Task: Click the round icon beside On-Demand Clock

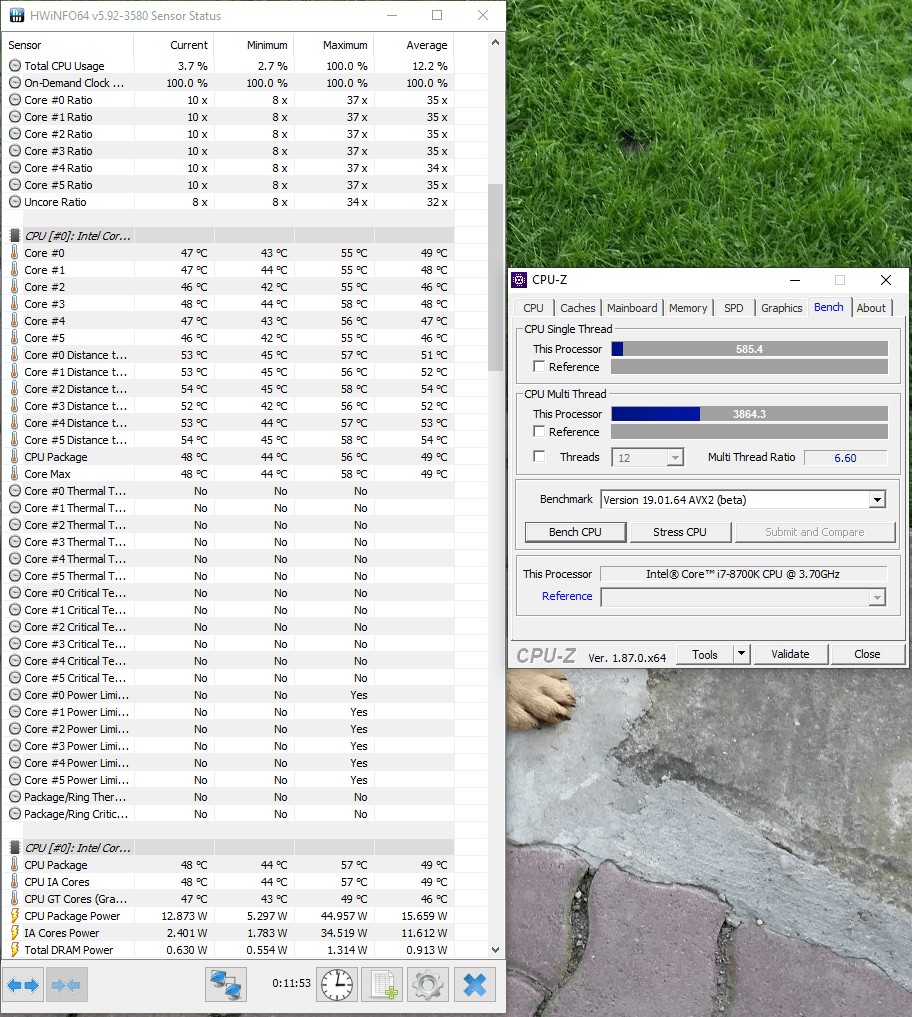Action: 15,82
